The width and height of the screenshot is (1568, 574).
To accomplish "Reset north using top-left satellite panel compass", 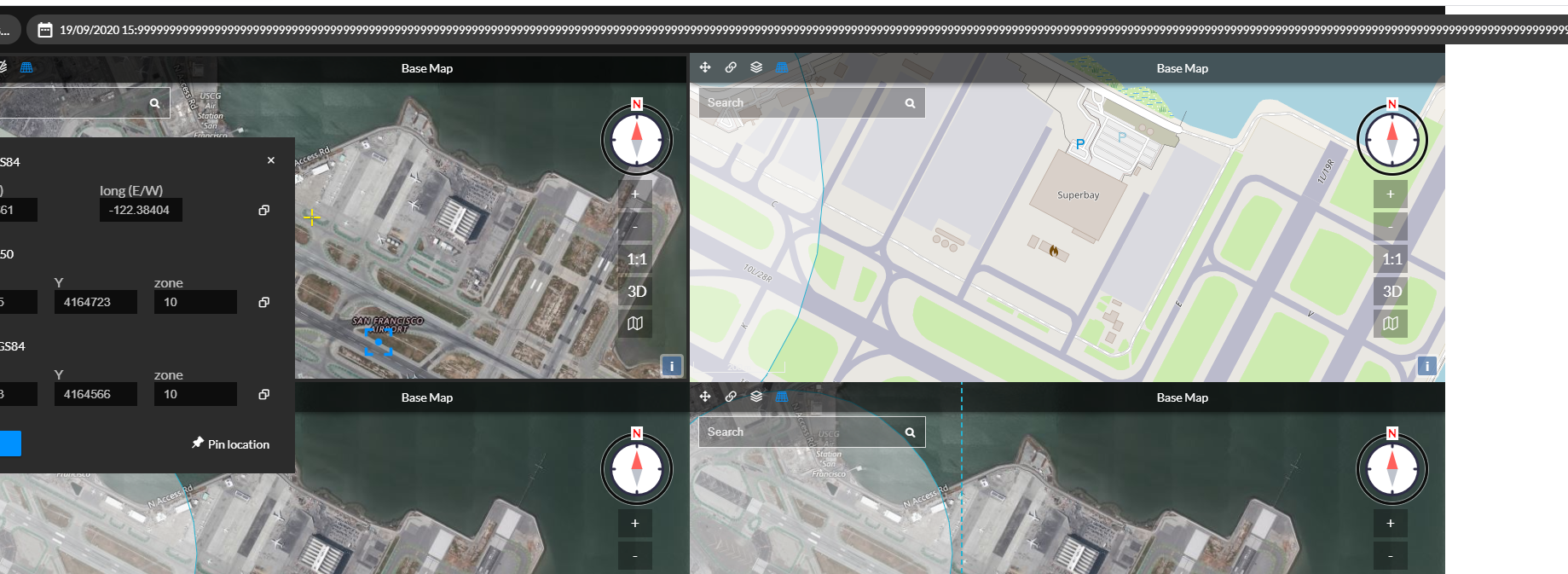I will pos(636,139).
